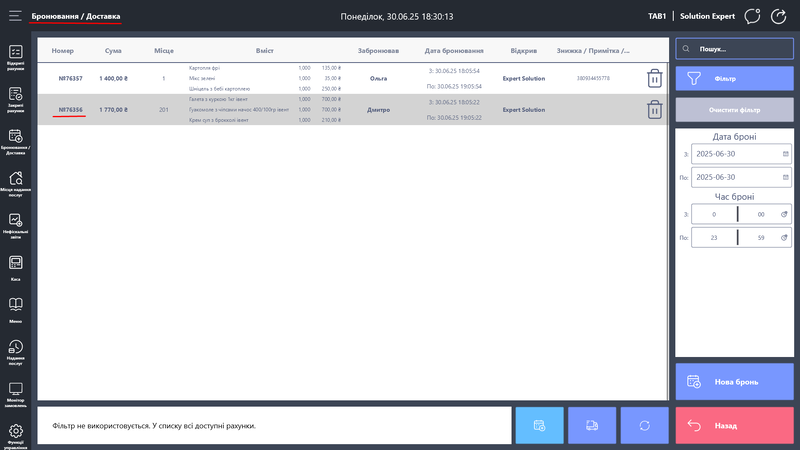Click the Пошук search field
This screenshot has width=800, height=450.
735,48
